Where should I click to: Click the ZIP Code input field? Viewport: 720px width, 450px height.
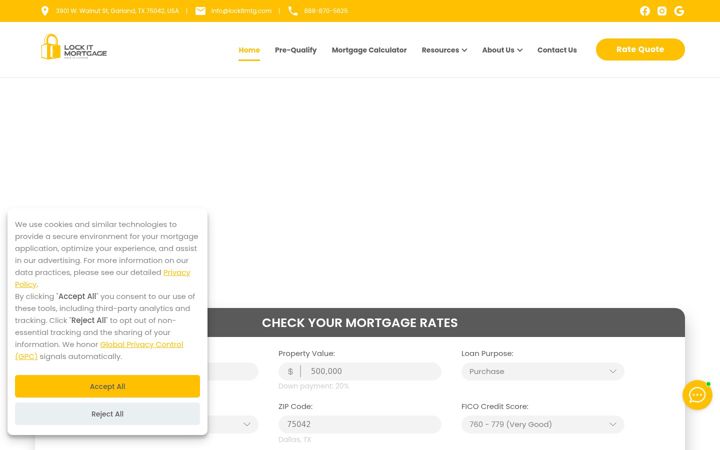coord(360,424)
